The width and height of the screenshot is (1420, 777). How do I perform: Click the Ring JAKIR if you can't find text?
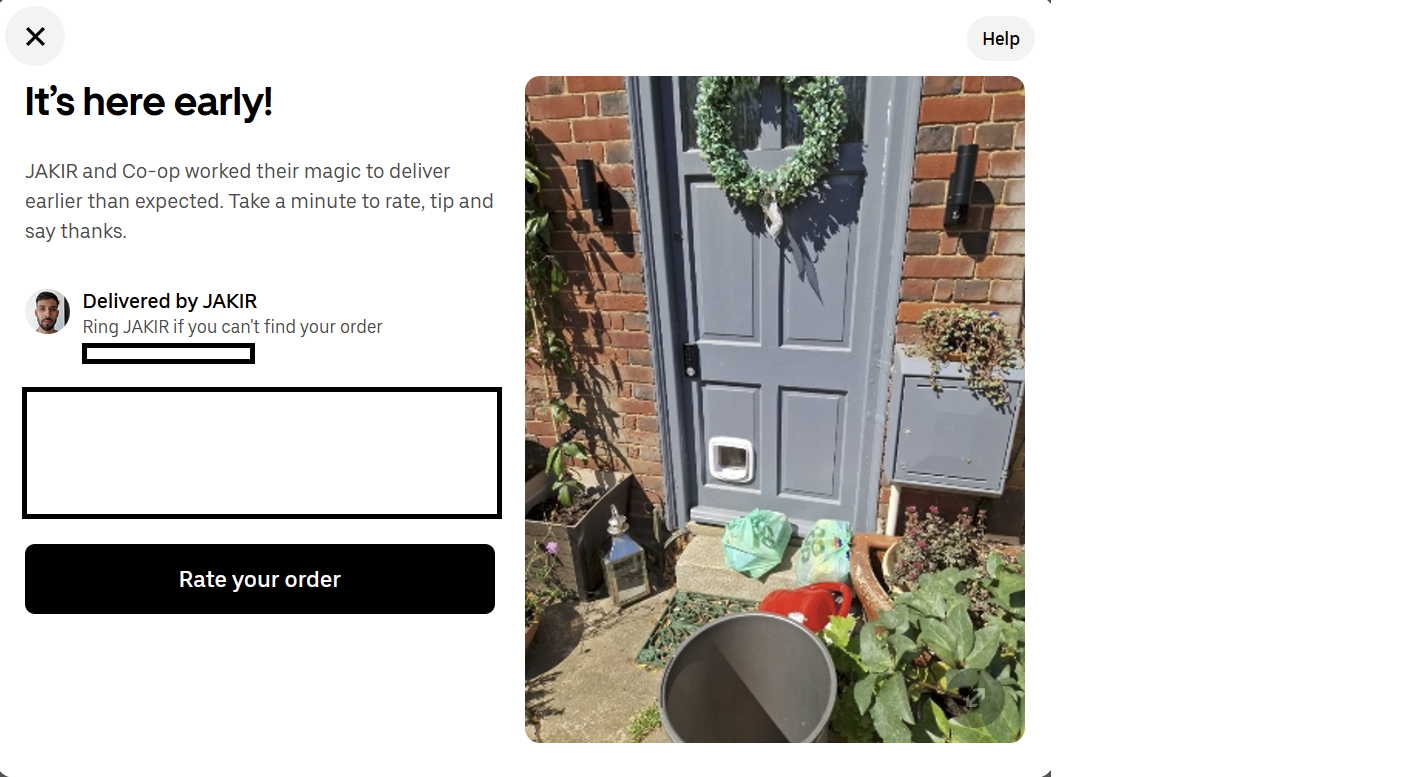coord(232,327)
